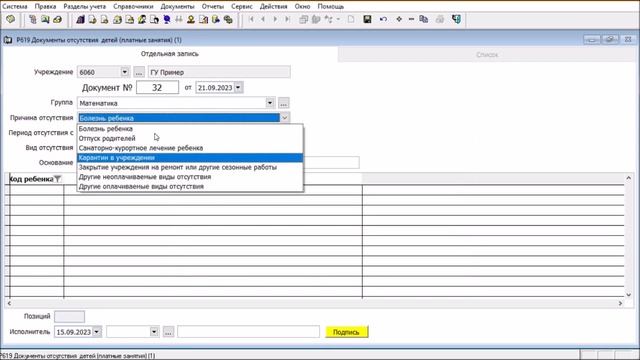Open the Окно menu

pos(302,7)
